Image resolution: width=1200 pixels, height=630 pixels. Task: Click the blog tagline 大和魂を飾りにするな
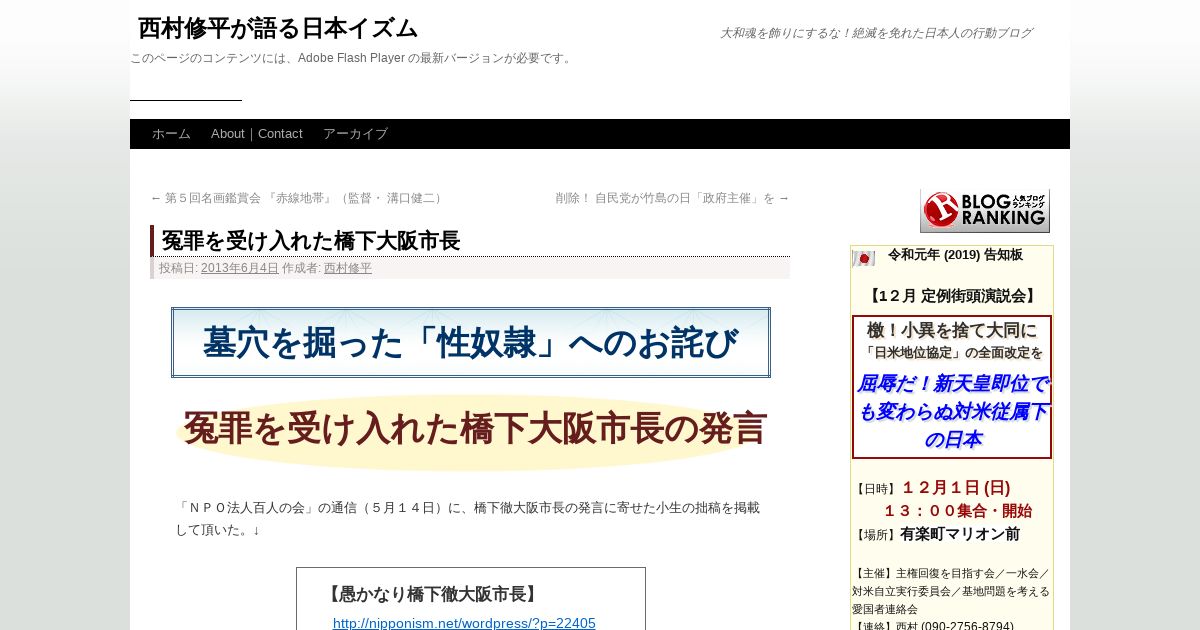point(876,33)
